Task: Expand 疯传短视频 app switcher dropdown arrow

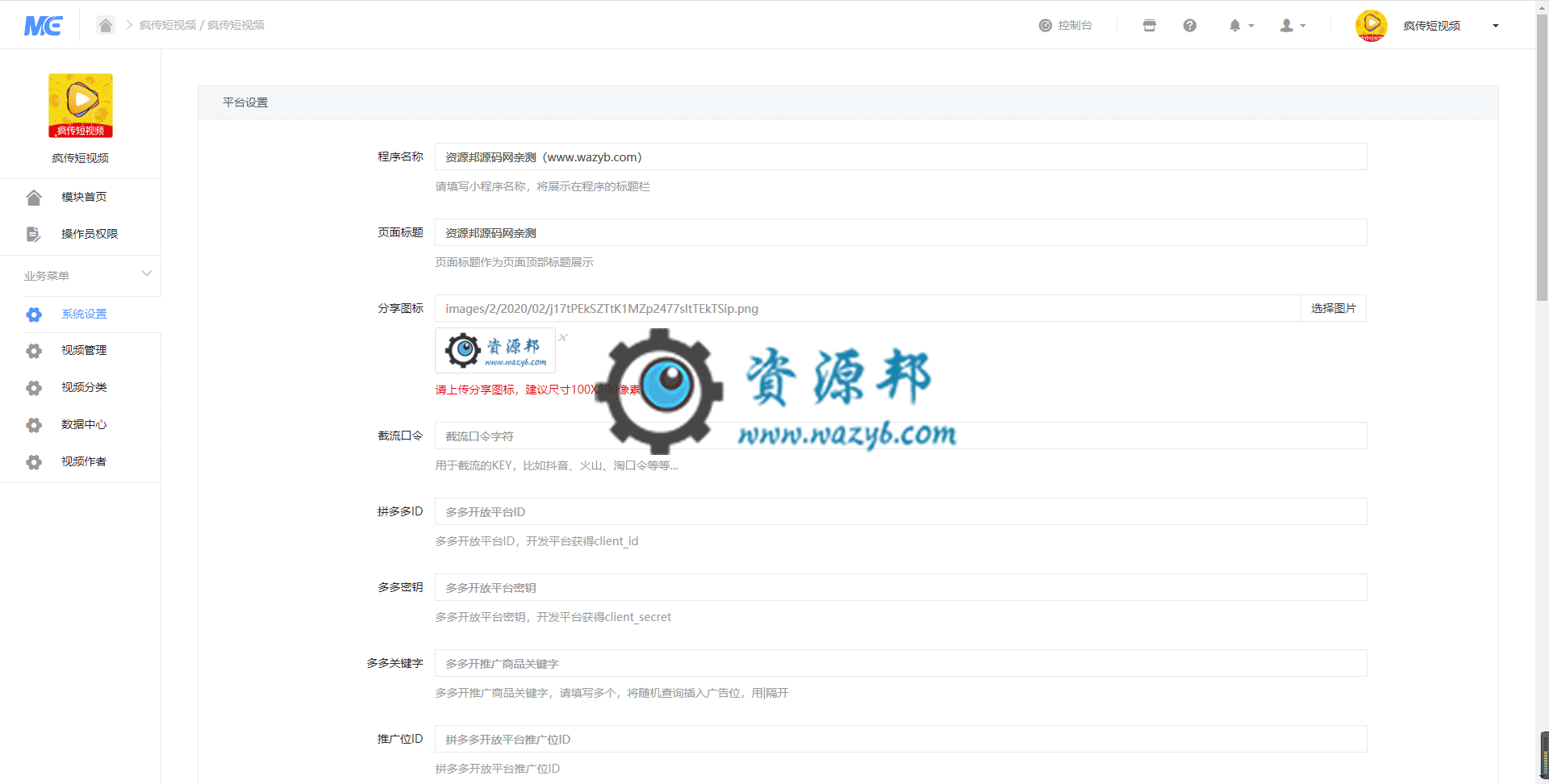Action: tap(1496, 26)
